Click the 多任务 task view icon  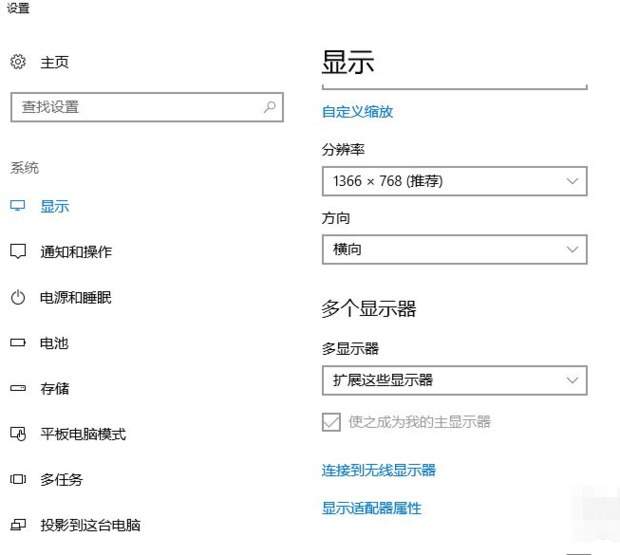click(x=18, y=479)
